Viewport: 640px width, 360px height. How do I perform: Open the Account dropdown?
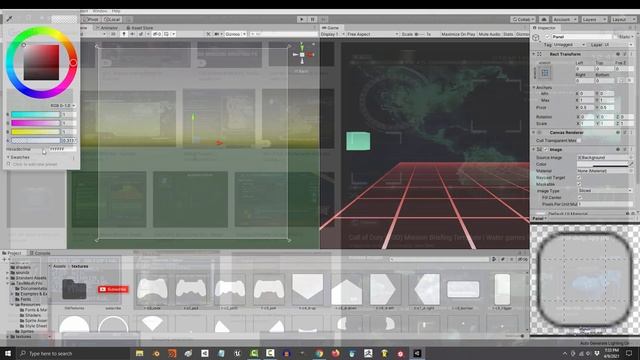tap(564, 19)
